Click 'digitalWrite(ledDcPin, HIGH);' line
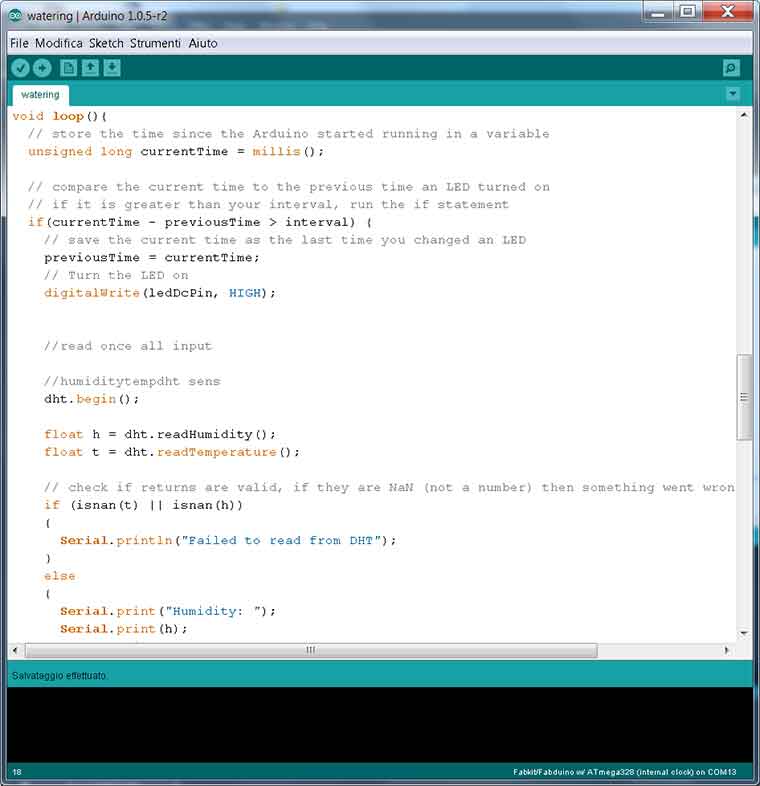760x786 pixels. coord(160,293)
